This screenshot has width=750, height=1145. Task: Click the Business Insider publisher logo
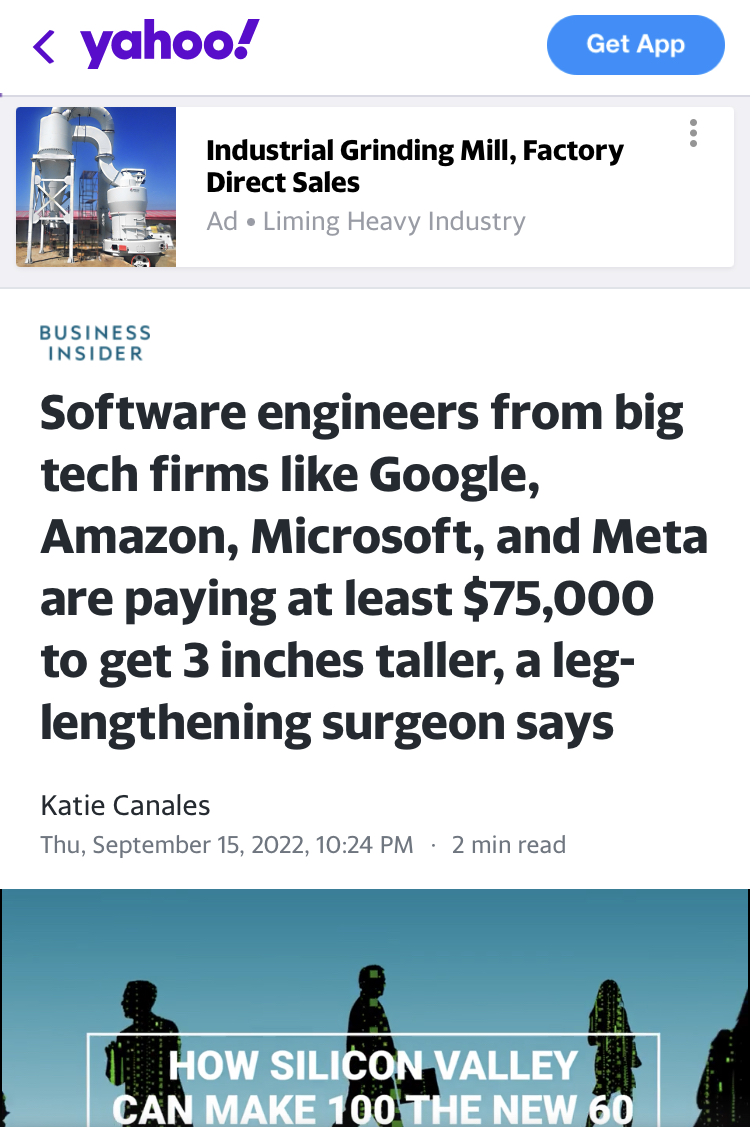95,343
